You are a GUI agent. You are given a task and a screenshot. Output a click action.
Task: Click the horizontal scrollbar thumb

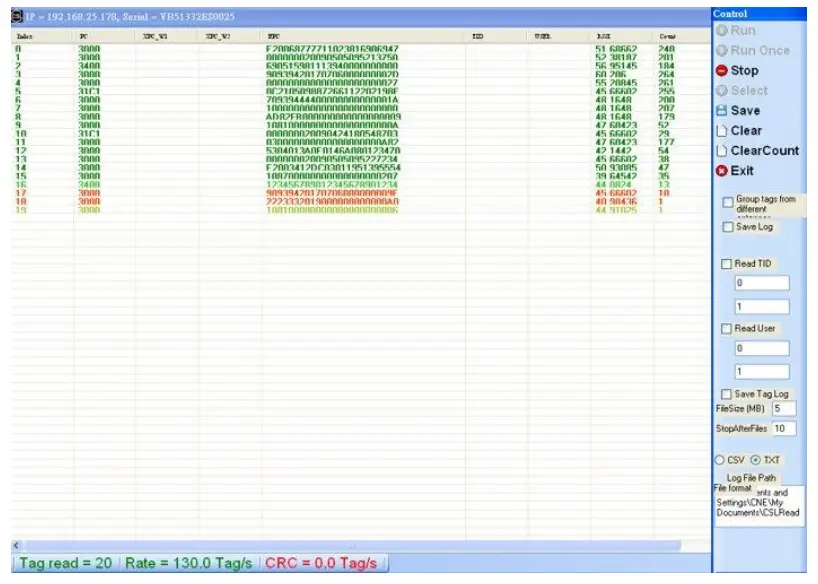click(352, 546)
